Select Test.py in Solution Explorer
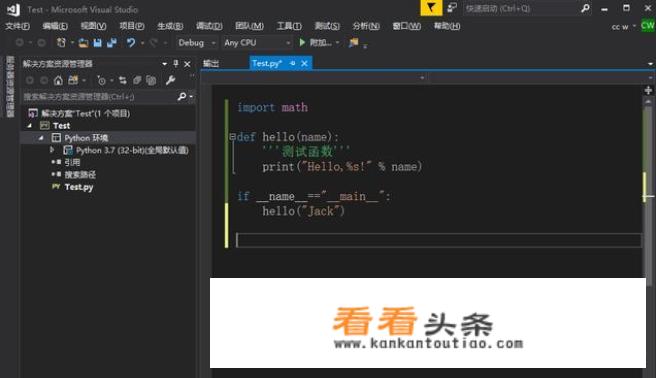The width and height of the screenshot is (656, 378). point(79,187)
